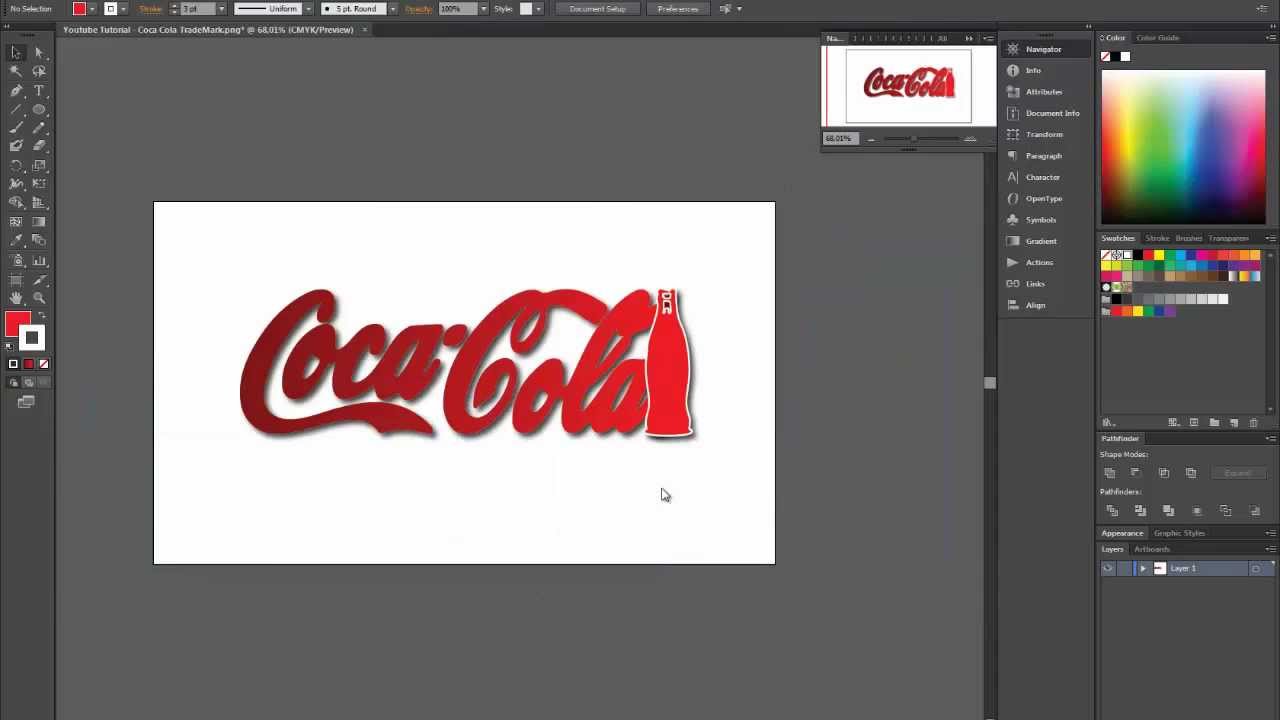Select the Line Segment tool
Screen dimensions: 1280x720
click(x=16, y=109)
